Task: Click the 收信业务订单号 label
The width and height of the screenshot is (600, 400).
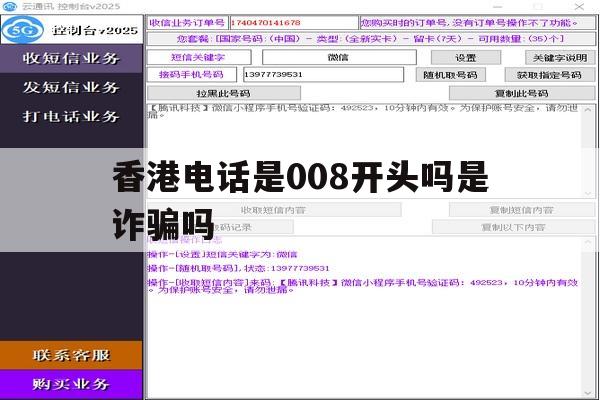Action: click(187, 23)
